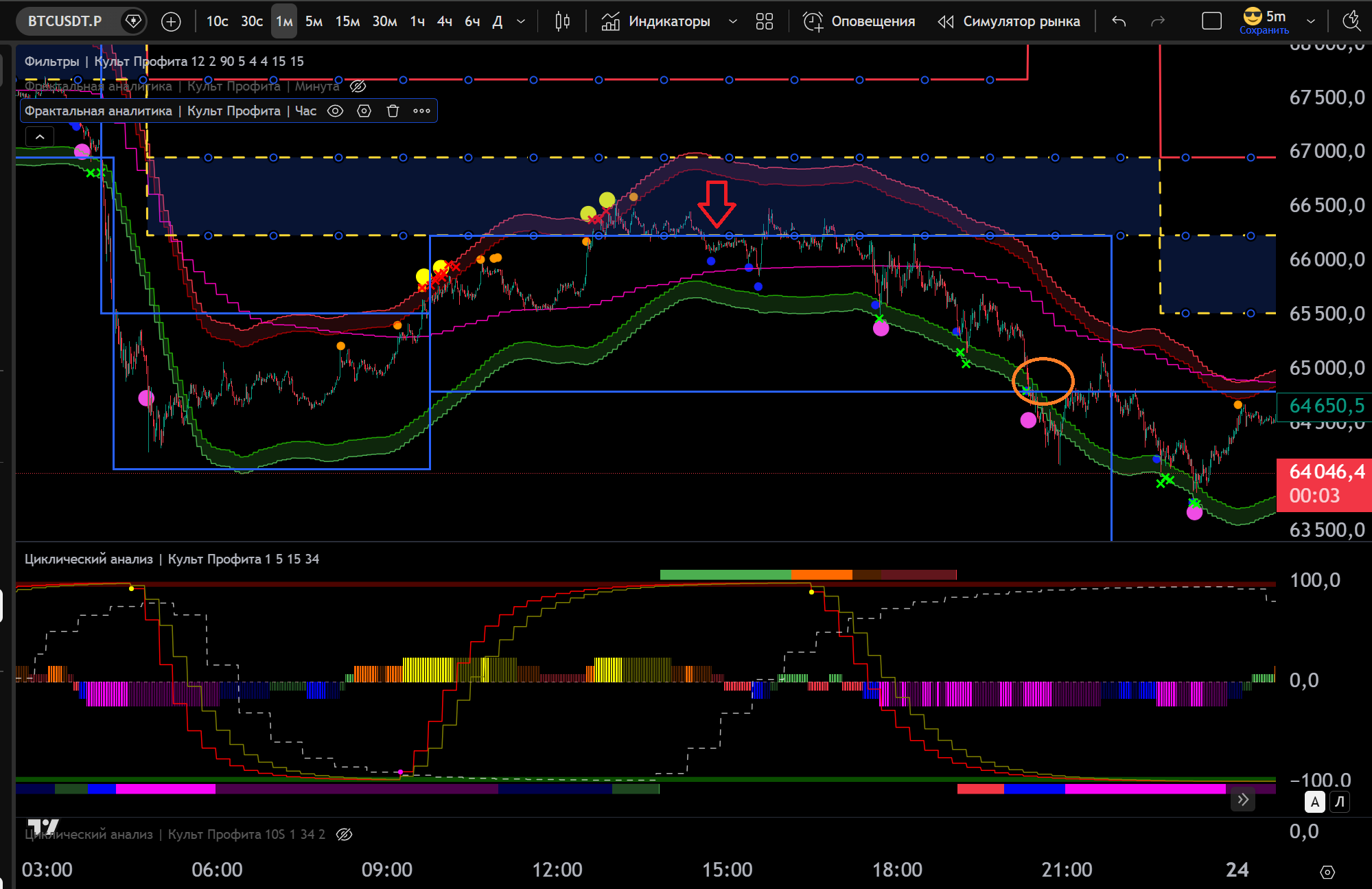Open the candlestick chart type selector
This screenshot has height=889, width=1372.
click(562, 21)
